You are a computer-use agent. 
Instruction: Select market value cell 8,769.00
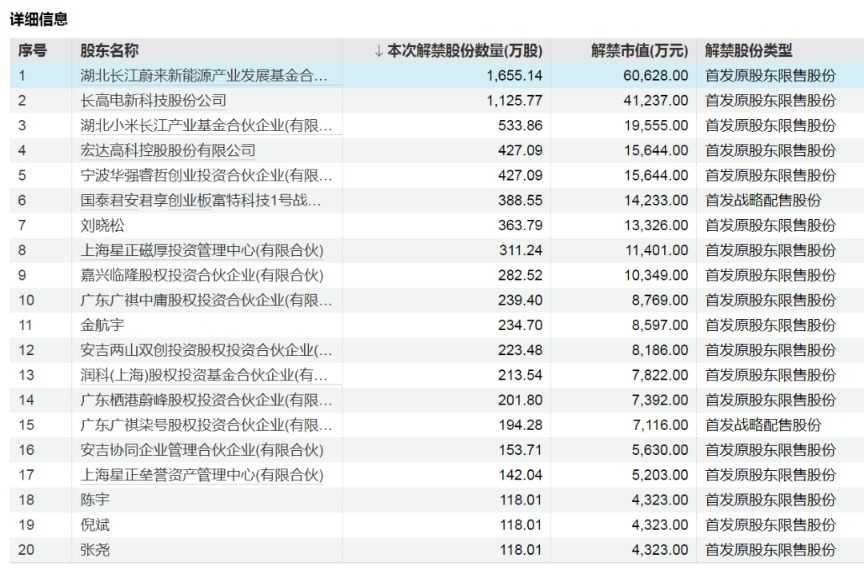660,300
